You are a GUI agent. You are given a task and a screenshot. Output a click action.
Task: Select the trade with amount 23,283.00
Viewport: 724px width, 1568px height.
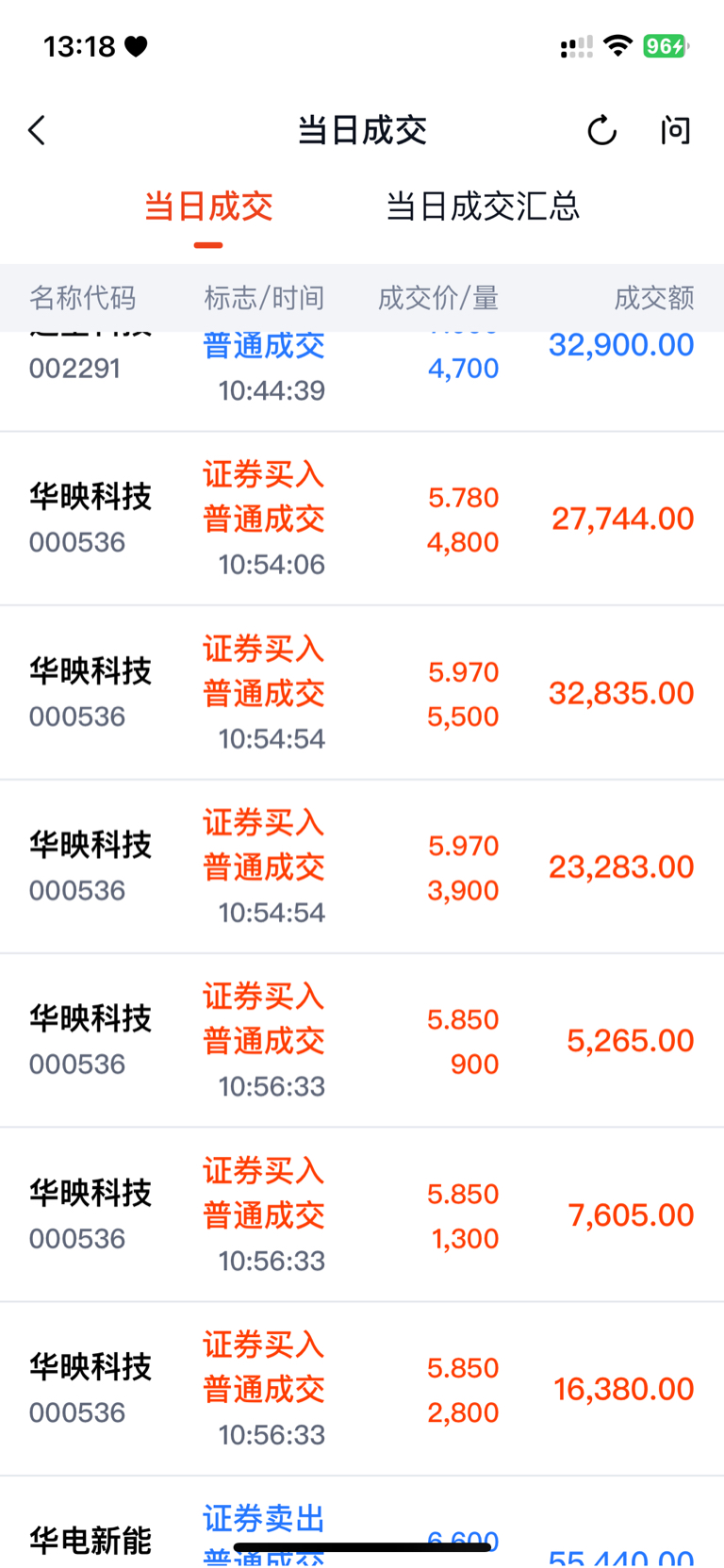pyautogui.click(x=362, y=867)
